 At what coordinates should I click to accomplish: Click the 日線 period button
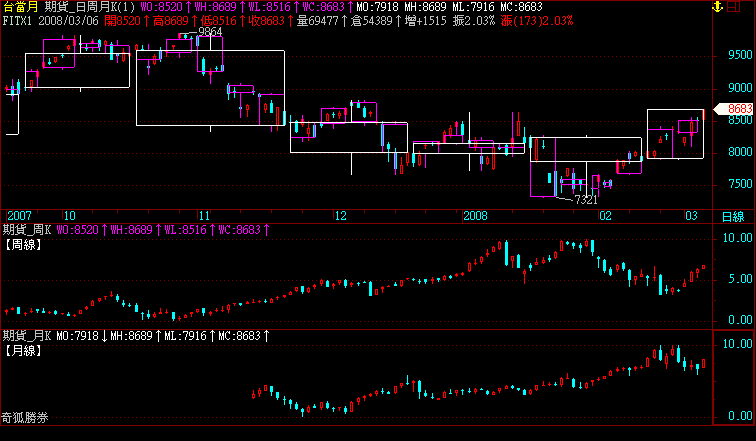(733, 216)
